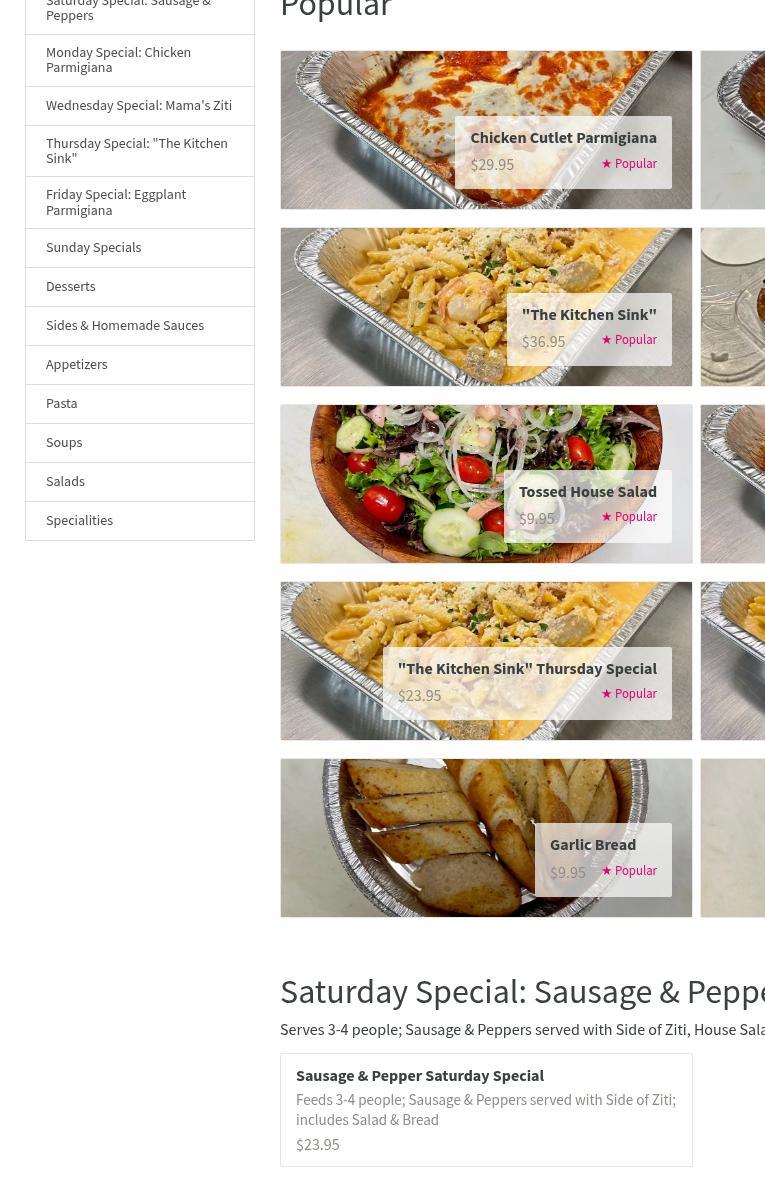Go to Pasta category
The image size is (765, 1181).
(140, 404)
